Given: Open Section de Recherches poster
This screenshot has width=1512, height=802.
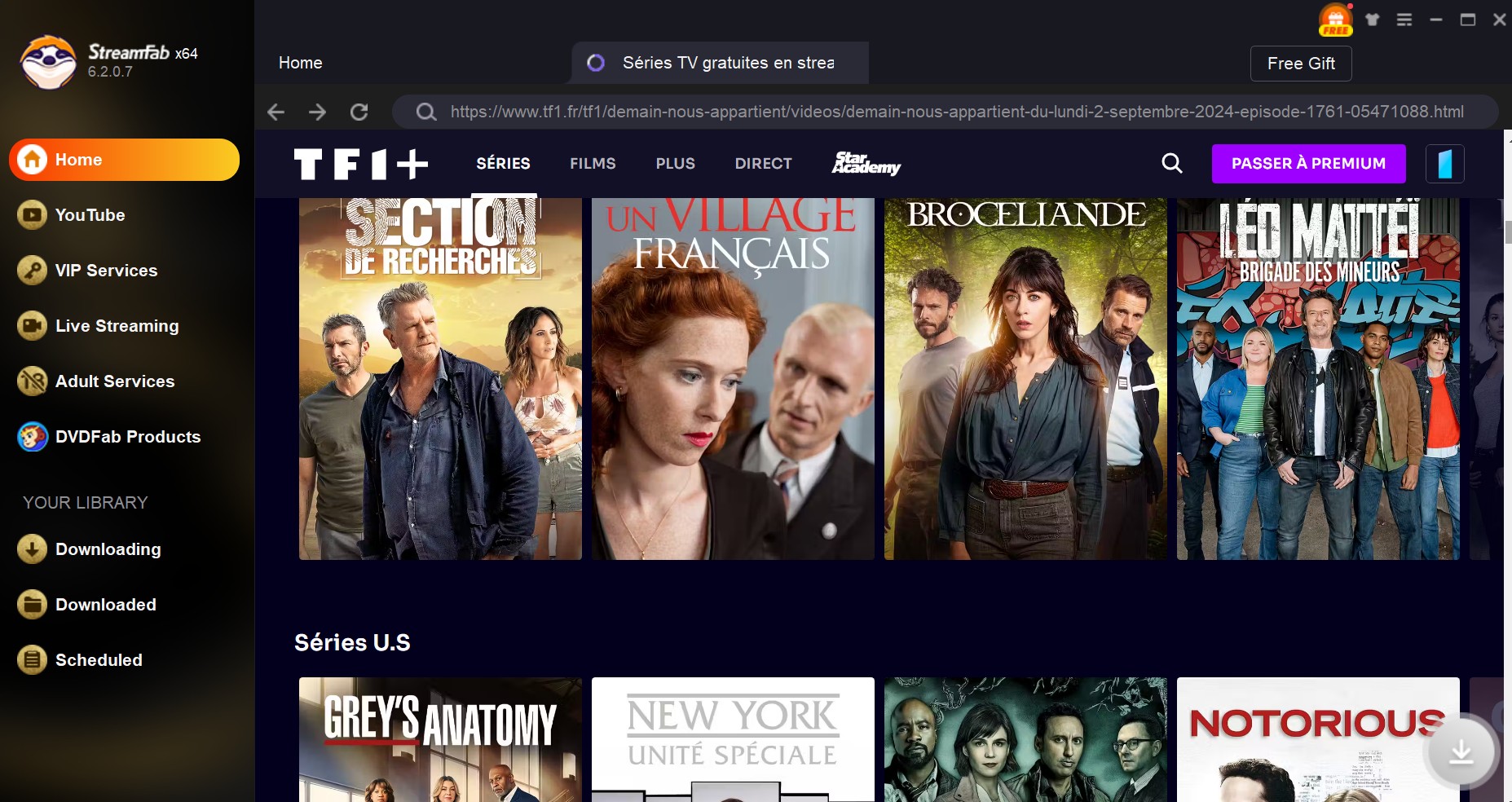Looking at the screenshot, I should [440, 378].
